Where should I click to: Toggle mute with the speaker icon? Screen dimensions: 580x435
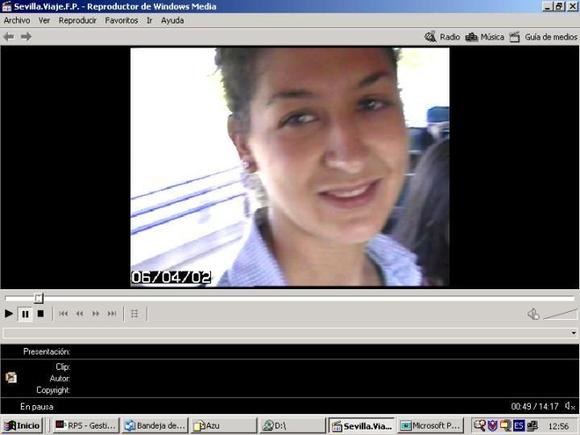tap(533, 314)
